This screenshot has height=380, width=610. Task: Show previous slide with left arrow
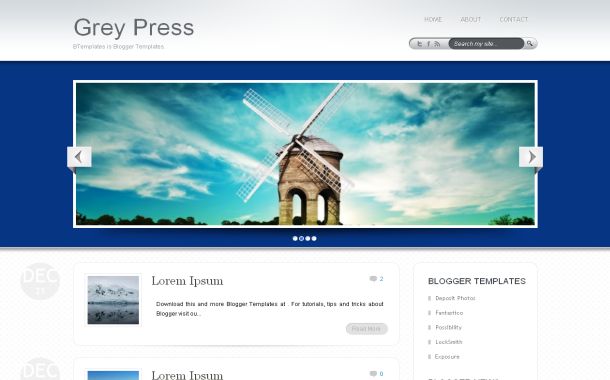[79, 157]
